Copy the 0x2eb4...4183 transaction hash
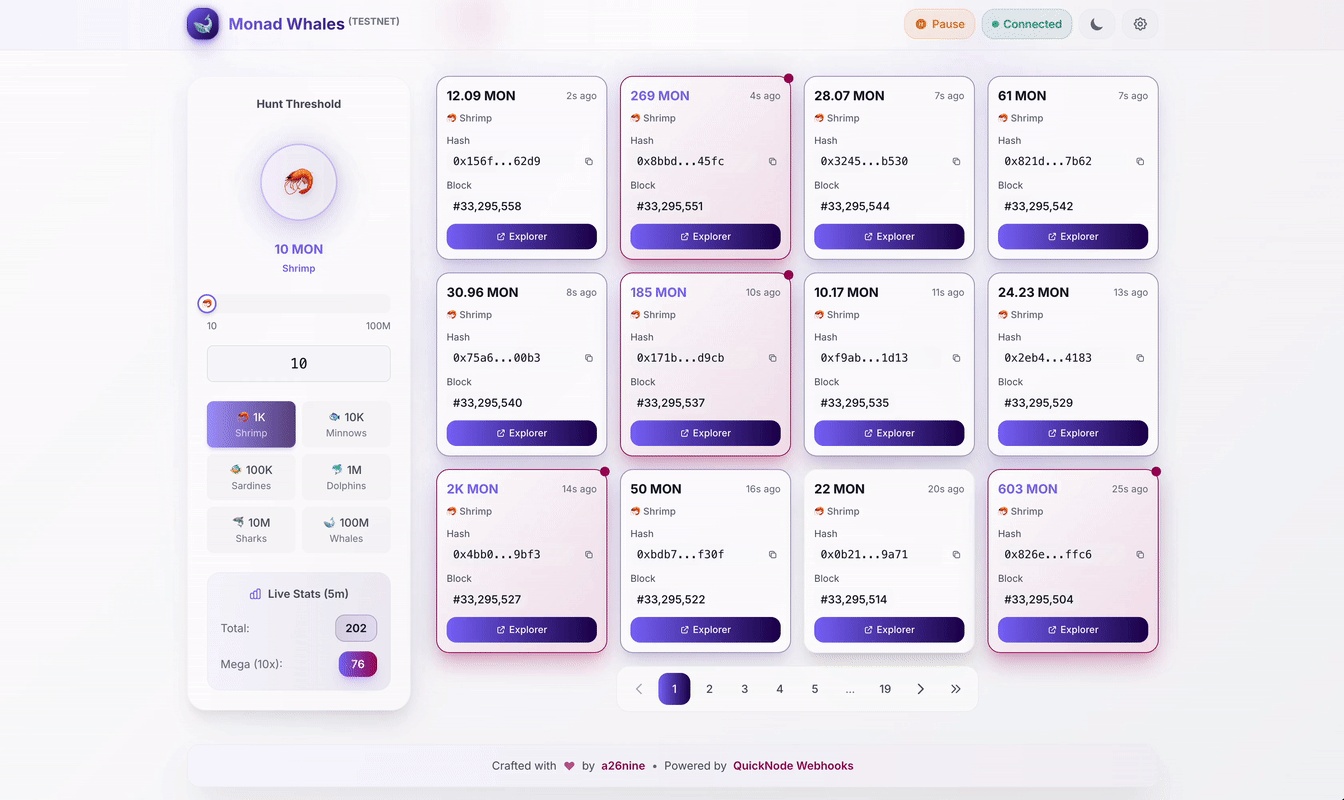The width and height of the screenshot is (1344, 800). (x=1140, y=358)
